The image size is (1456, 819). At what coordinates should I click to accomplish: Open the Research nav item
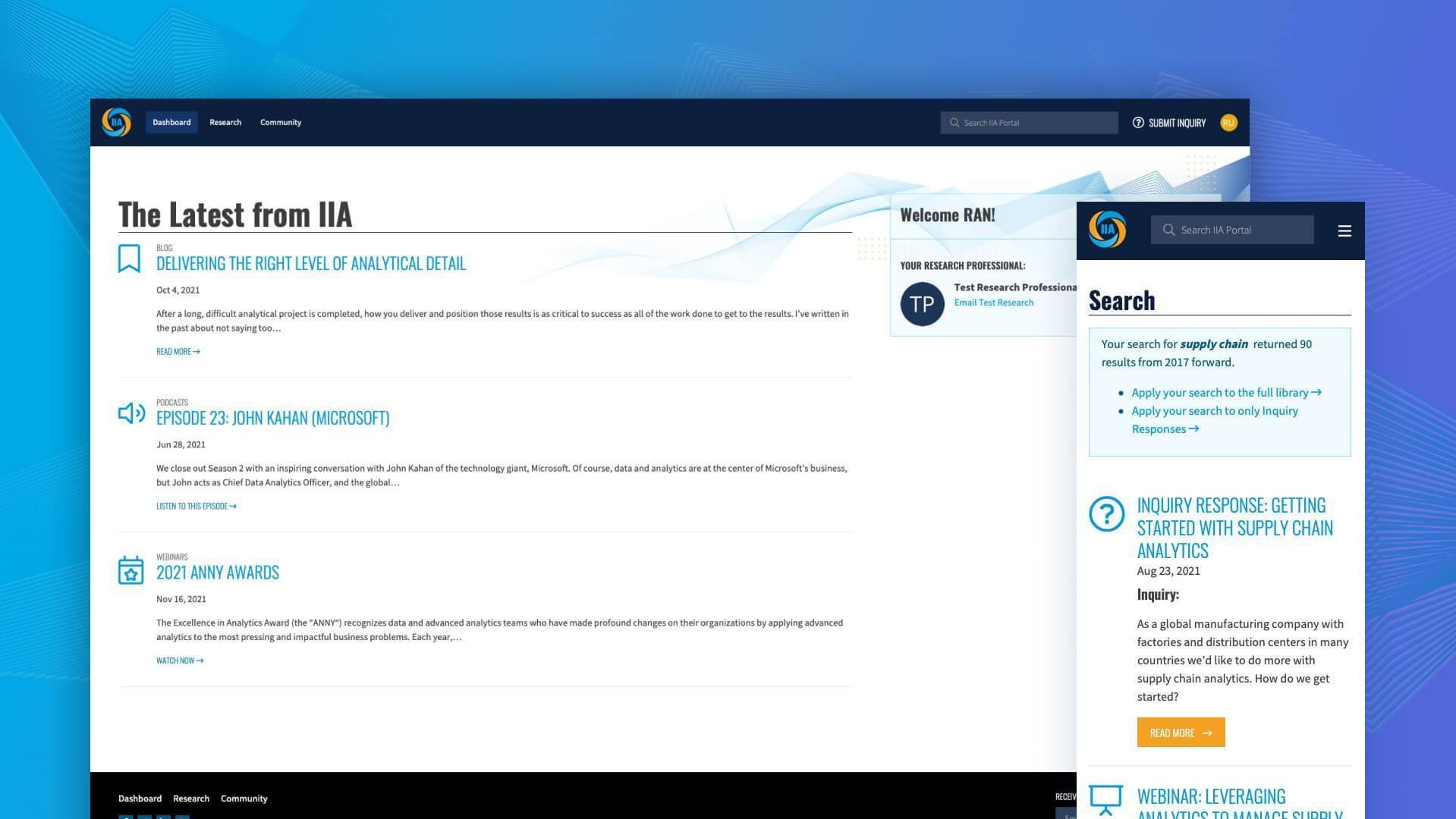225,122
